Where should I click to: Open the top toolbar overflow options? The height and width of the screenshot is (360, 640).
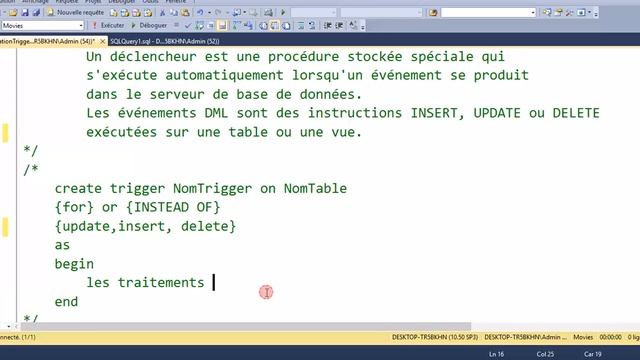click(596, 13)
